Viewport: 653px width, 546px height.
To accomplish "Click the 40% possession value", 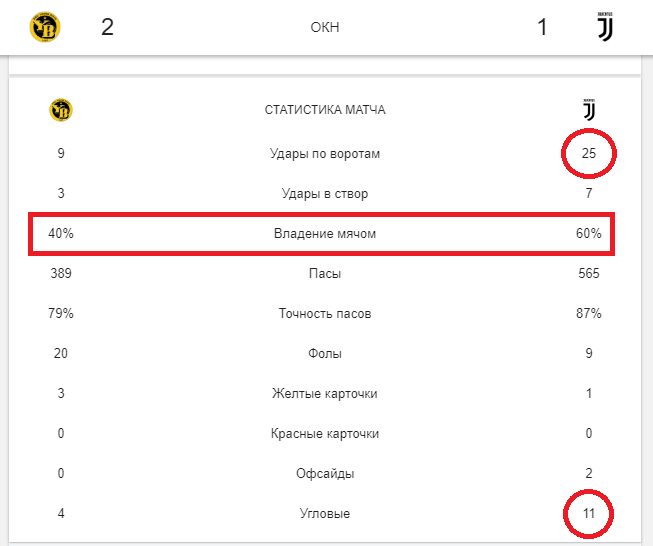I will [x=60, y=234].
